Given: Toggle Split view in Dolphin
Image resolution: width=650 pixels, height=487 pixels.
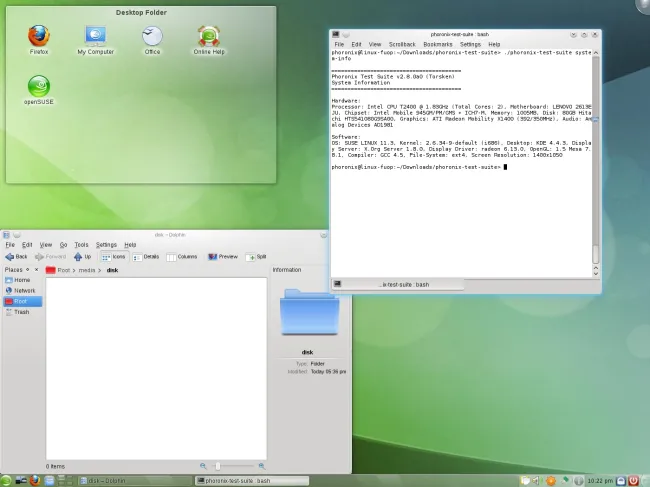Looking at the screenshot, I should coord(256,257).
